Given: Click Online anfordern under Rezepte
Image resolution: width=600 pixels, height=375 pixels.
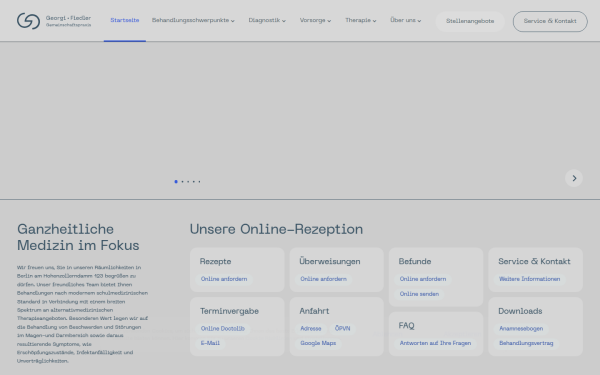Looking at the screenshot, I should coord(224,279).
